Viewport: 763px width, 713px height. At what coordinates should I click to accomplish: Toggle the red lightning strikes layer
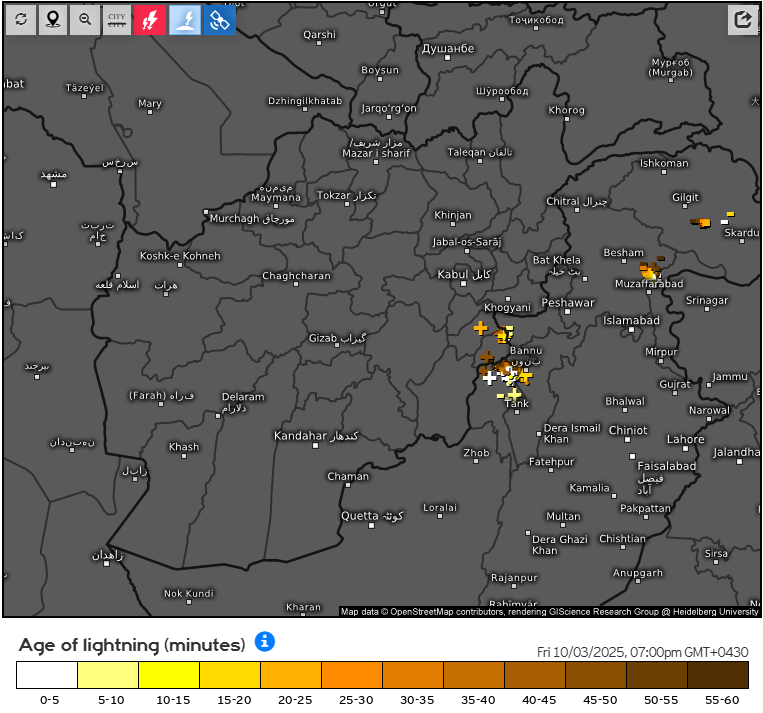click(x=149, y=19)
